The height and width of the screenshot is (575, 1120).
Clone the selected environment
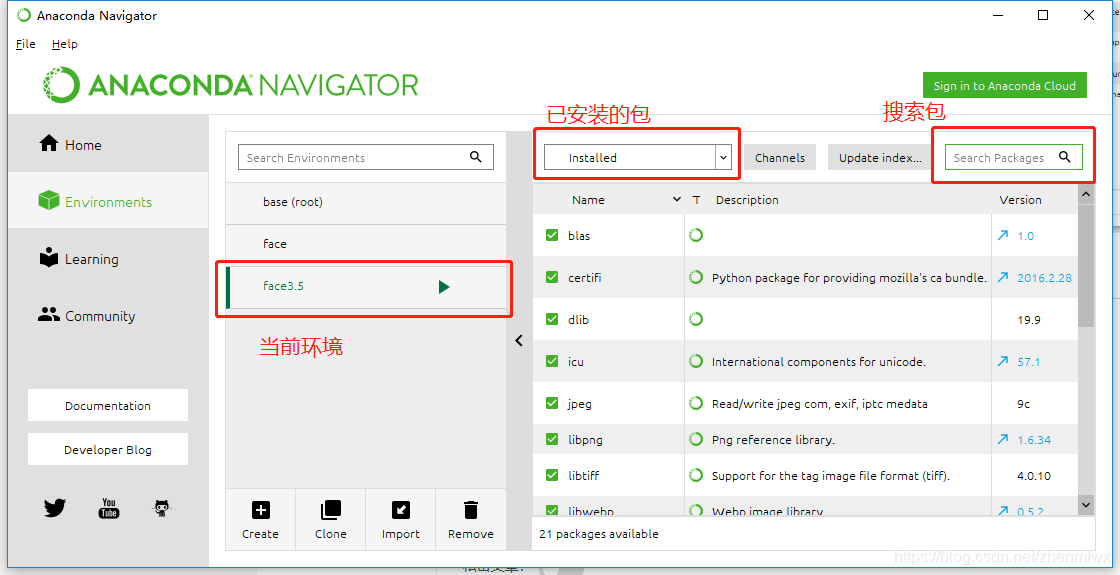[331, 519]
